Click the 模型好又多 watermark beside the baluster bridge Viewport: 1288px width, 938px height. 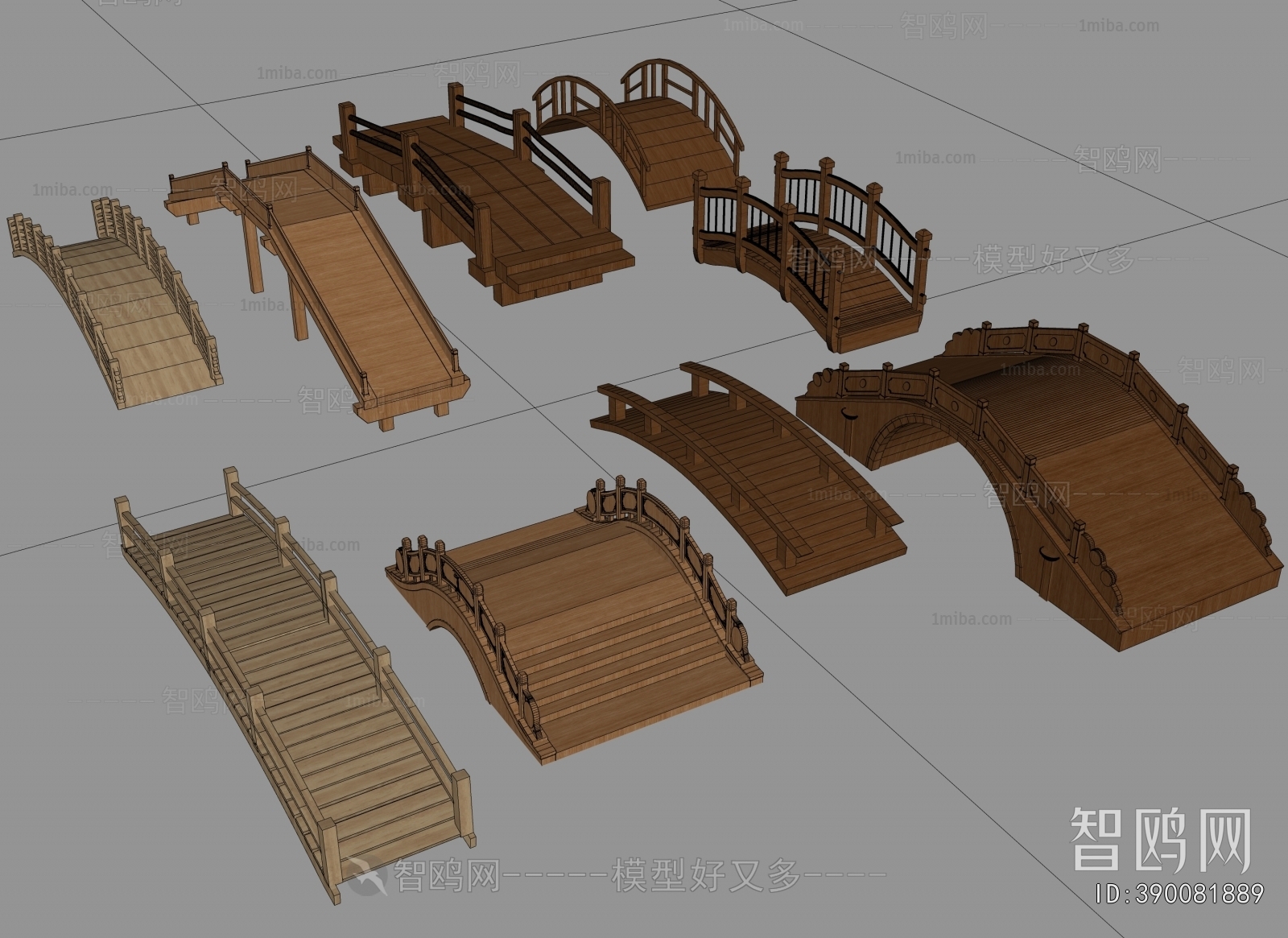click(x=1055, y=259)
